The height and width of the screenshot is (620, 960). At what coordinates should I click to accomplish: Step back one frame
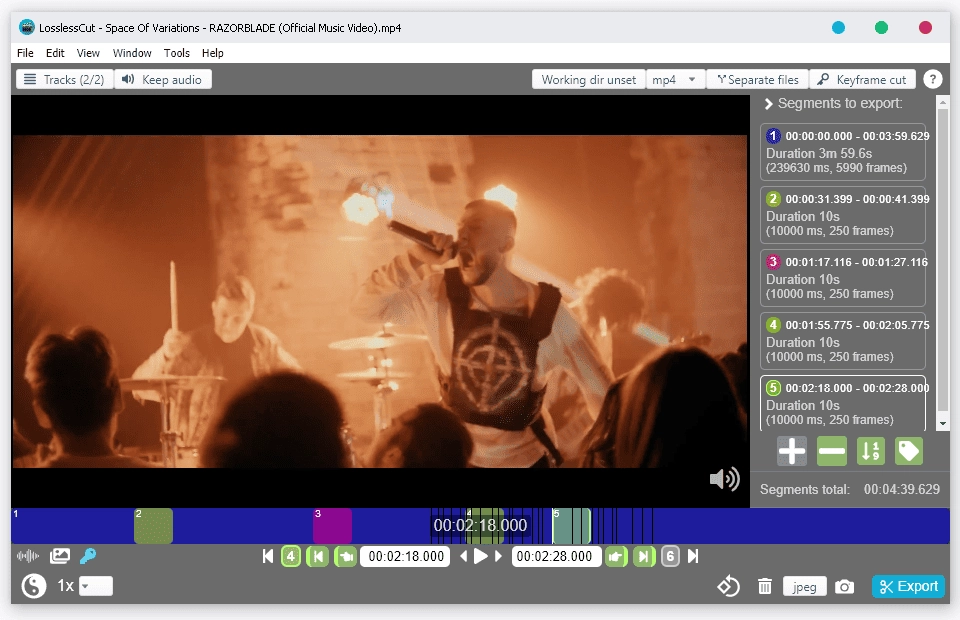tap(463, 556)
